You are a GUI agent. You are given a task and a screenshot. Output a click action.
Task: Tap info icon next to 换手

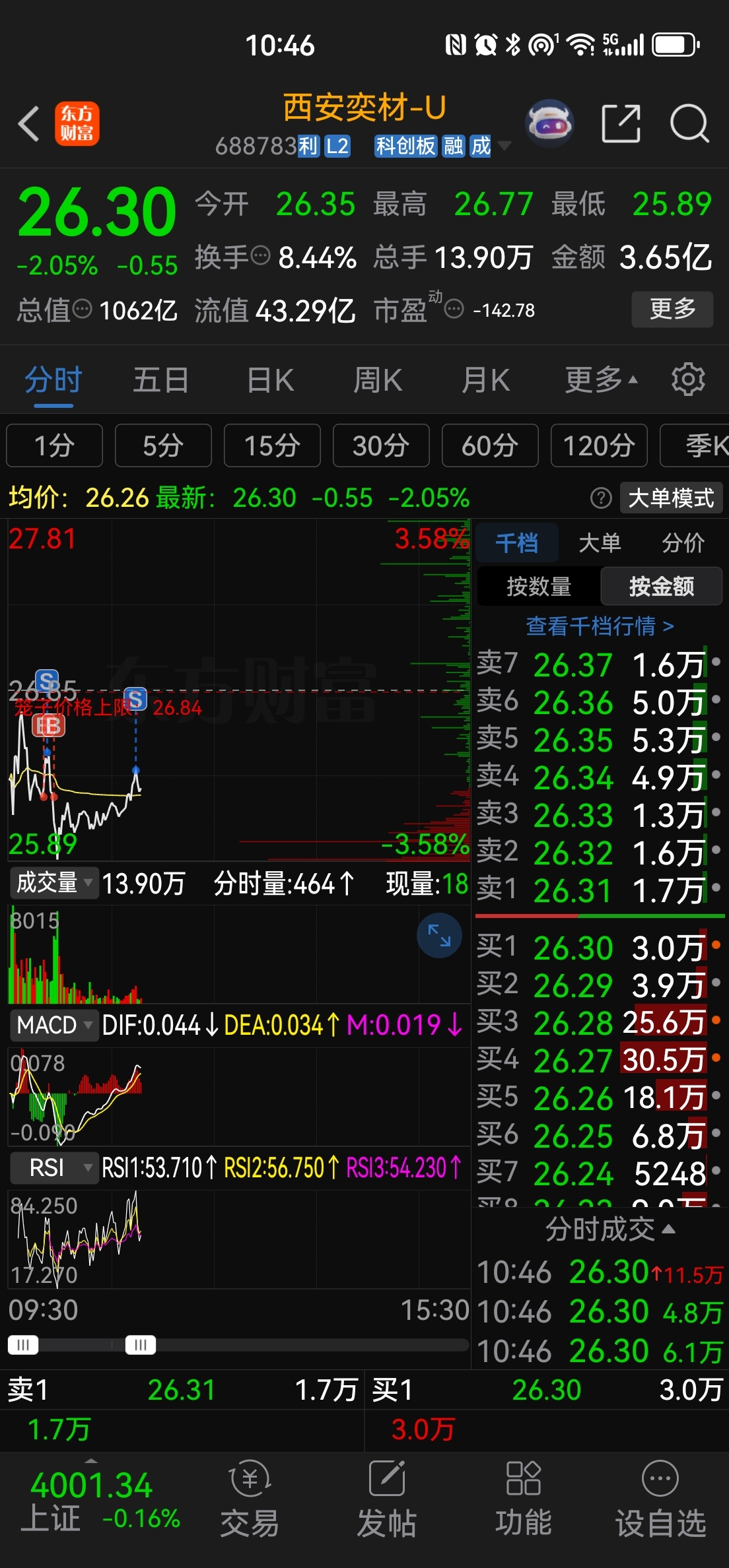pos(261,255)
